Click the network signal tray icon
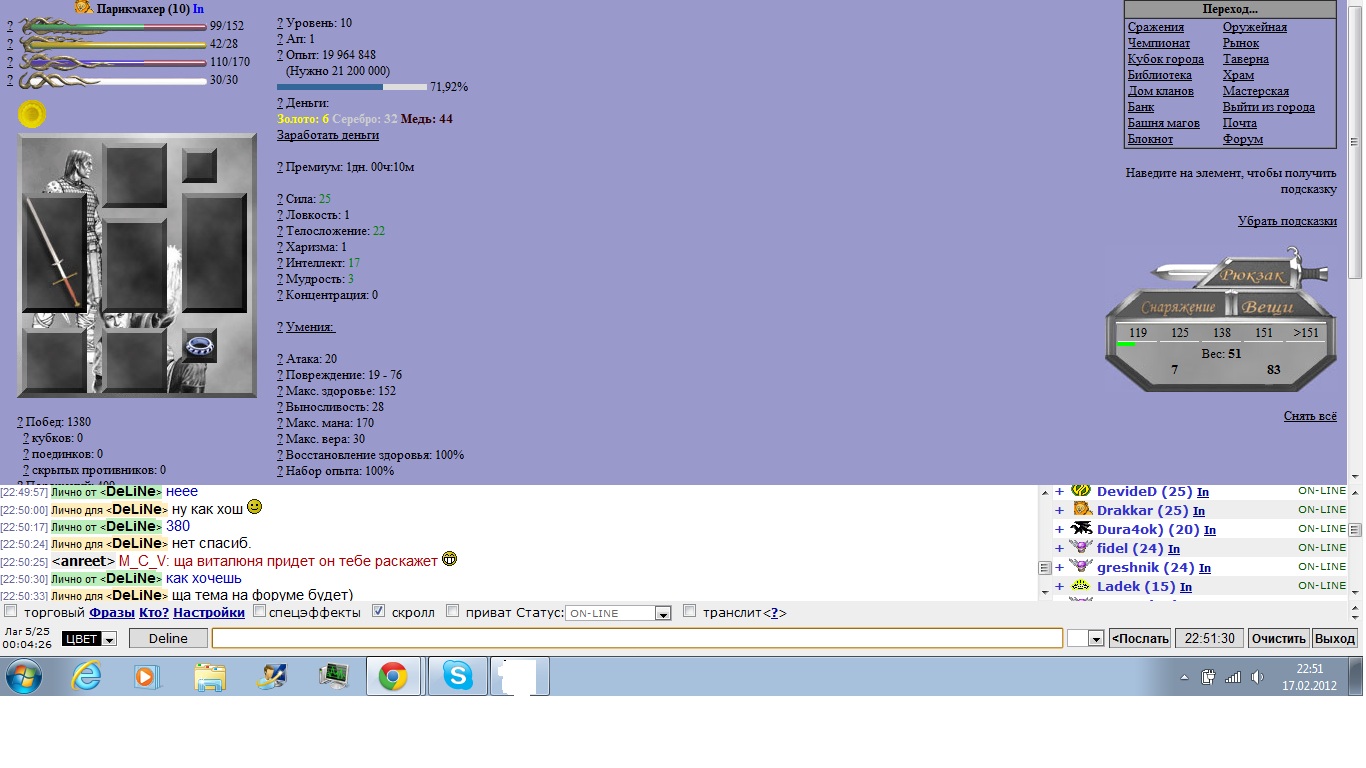 [x=1233, y=677]
